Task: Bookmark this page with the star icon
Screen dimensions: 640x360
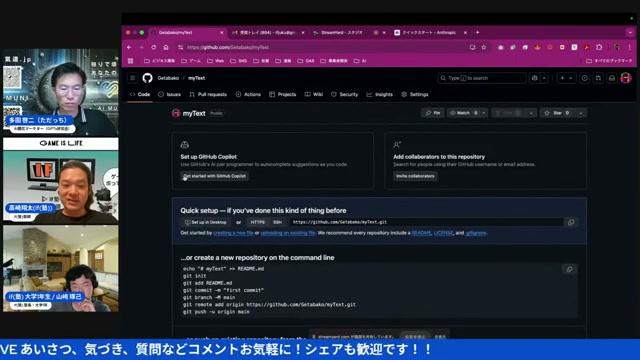Action: 484,47
